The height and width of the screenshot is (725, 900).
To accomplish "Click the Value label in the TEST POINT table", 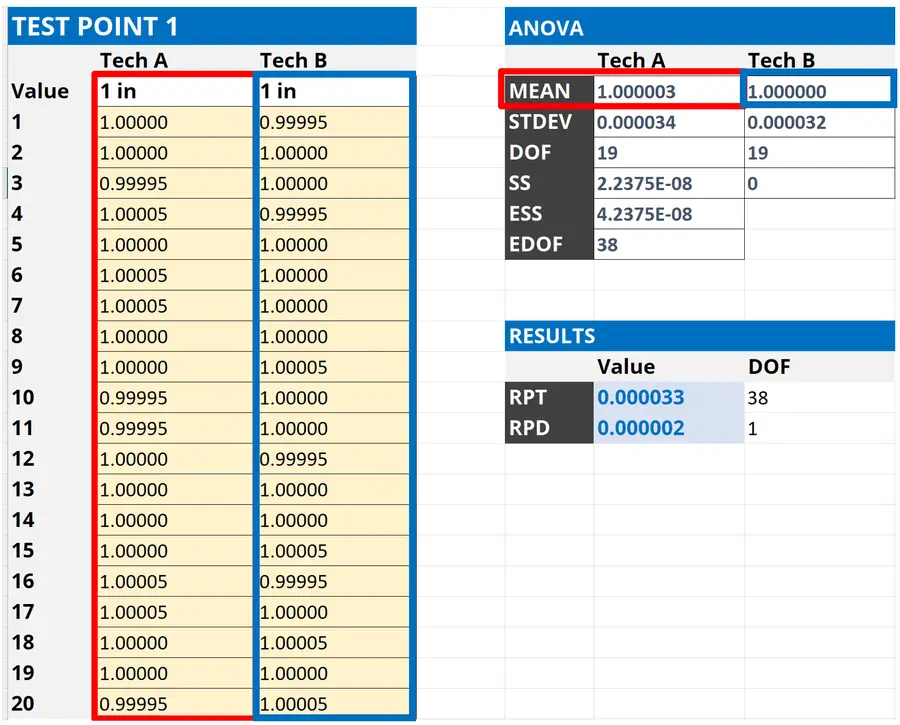I will (x=40, y=91).
